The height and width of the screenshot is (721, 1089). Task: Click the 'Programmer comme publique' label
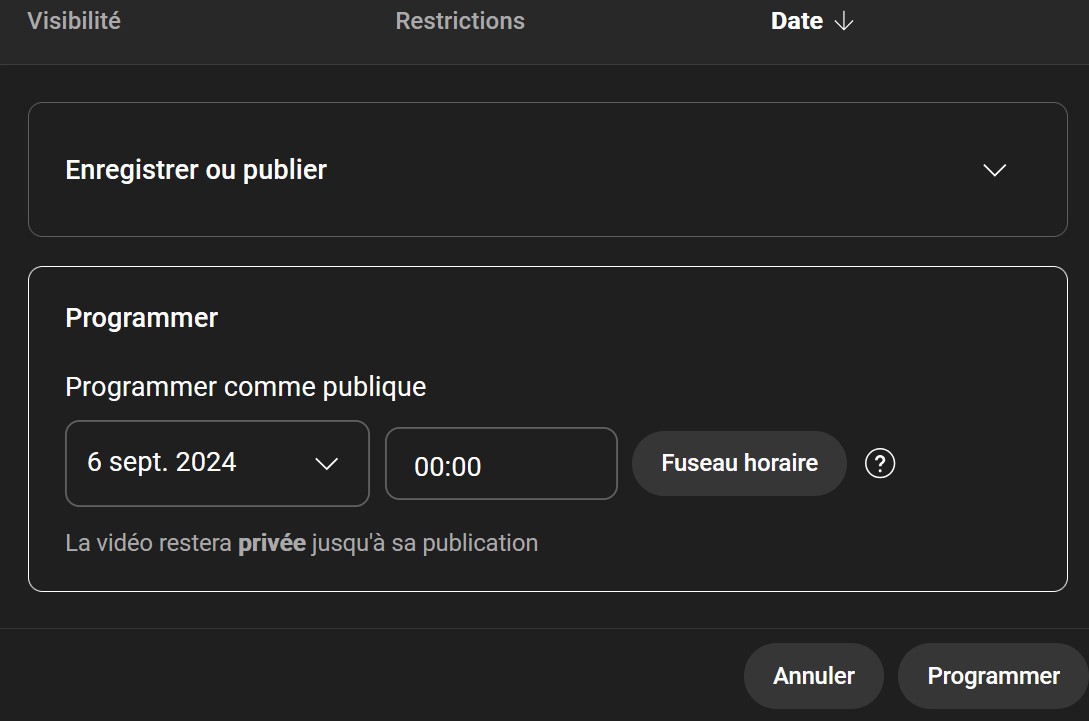pos(246,387)
